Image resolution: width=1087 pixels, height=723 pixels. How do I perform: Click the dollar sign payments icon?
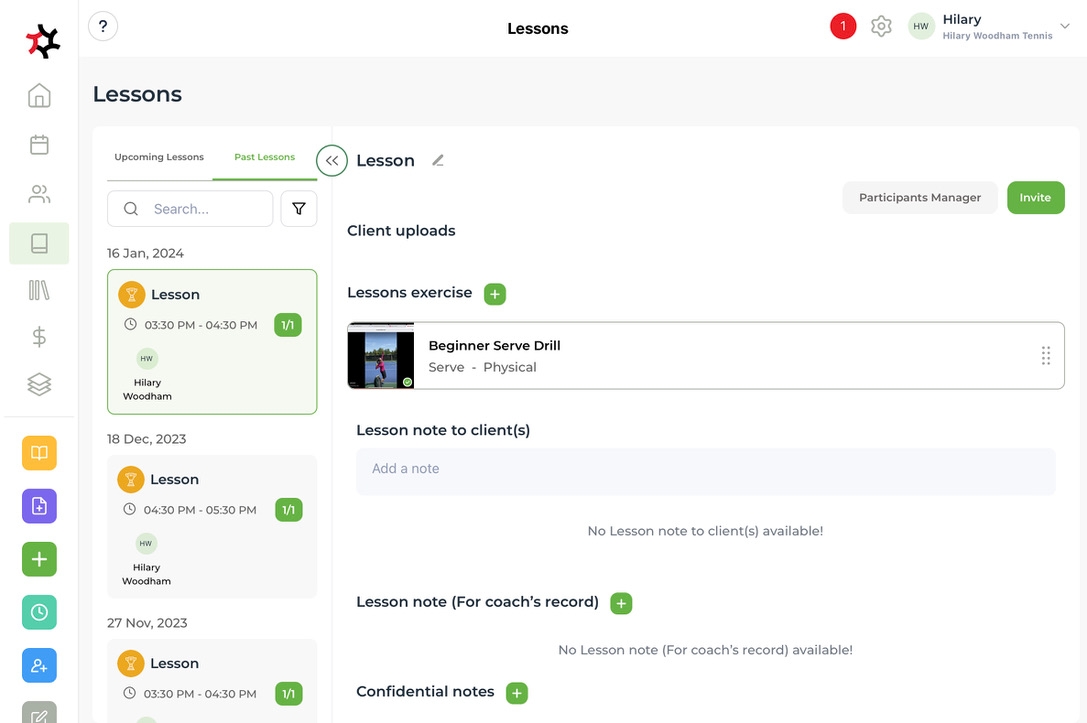click(39, 337)
